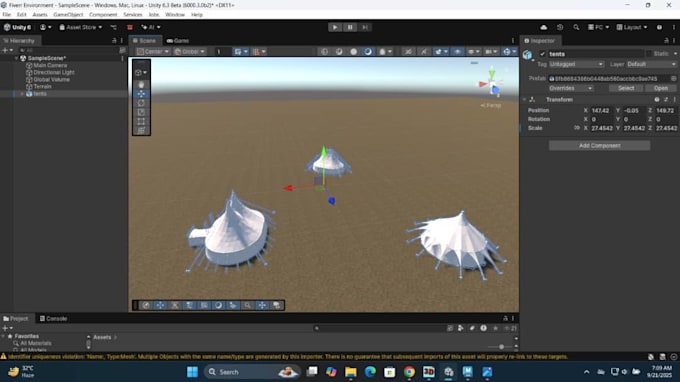Image resolution: width=680 pixels, height=382 pixels.
Task: Toggle the Static checkbox
Action: coord(649,54)
